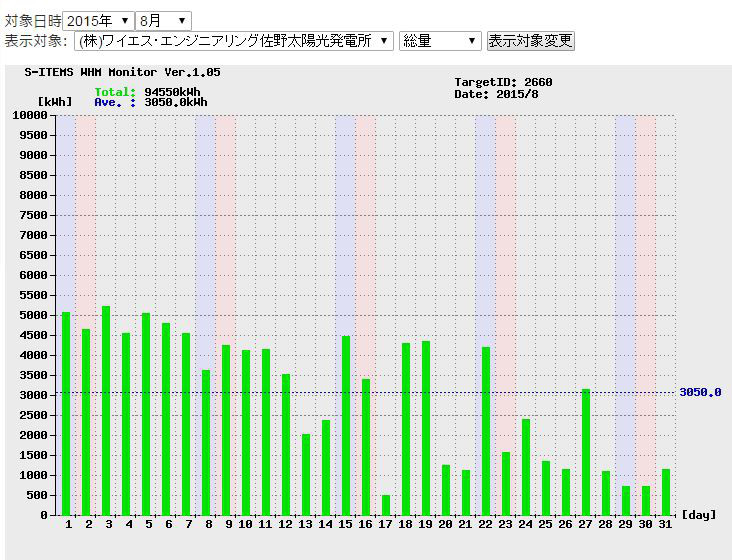Click the x-axis label 20
Screen dimensions: 732x560
click(445, 525)
